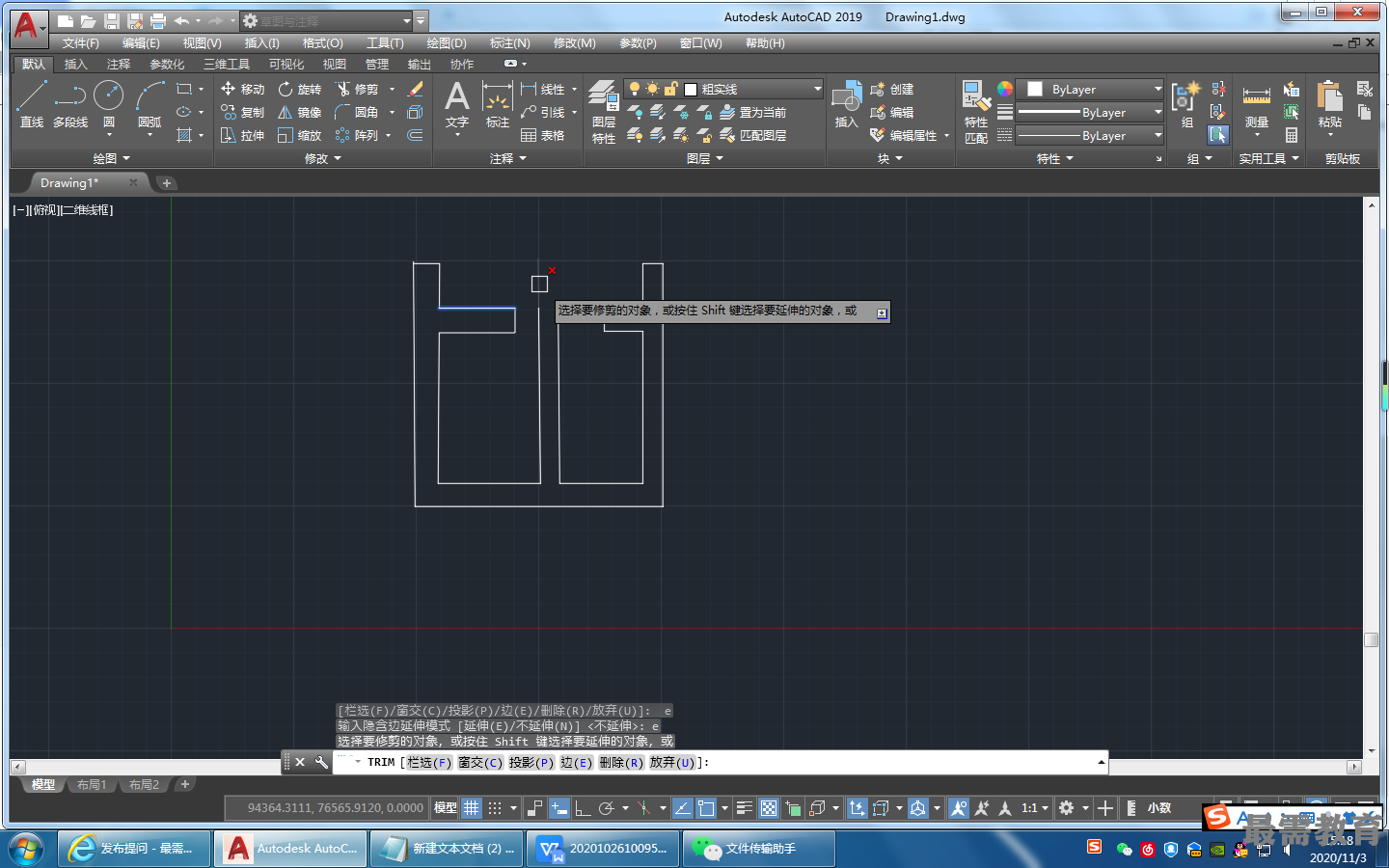Click the 文字 (Text) tool
This screenshot has width=1389, height=868.
pos(457,104)
